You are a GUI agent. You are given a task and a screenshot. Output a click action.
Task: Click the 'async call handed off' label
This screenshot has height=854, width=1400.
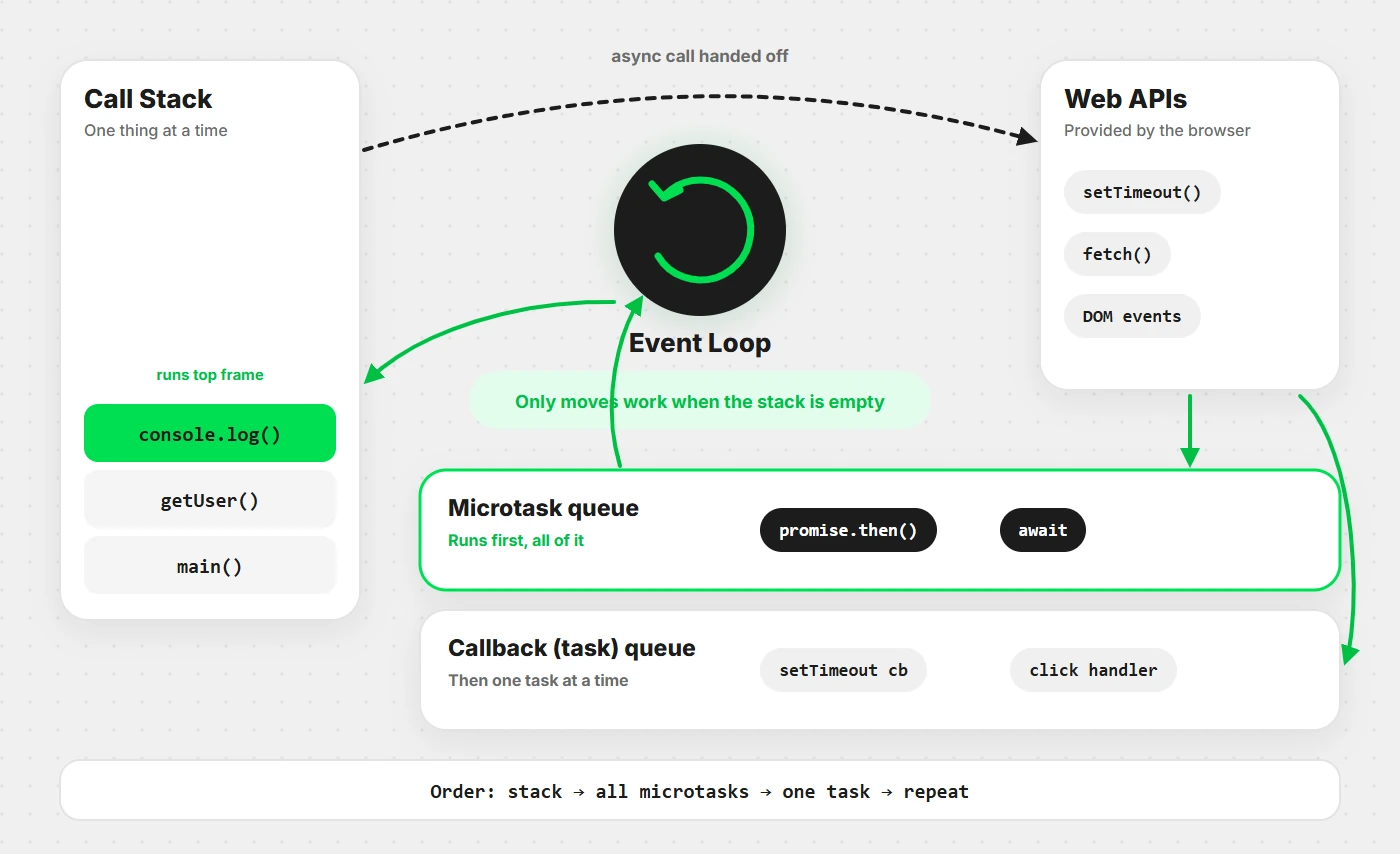click(x=700, y=56)
